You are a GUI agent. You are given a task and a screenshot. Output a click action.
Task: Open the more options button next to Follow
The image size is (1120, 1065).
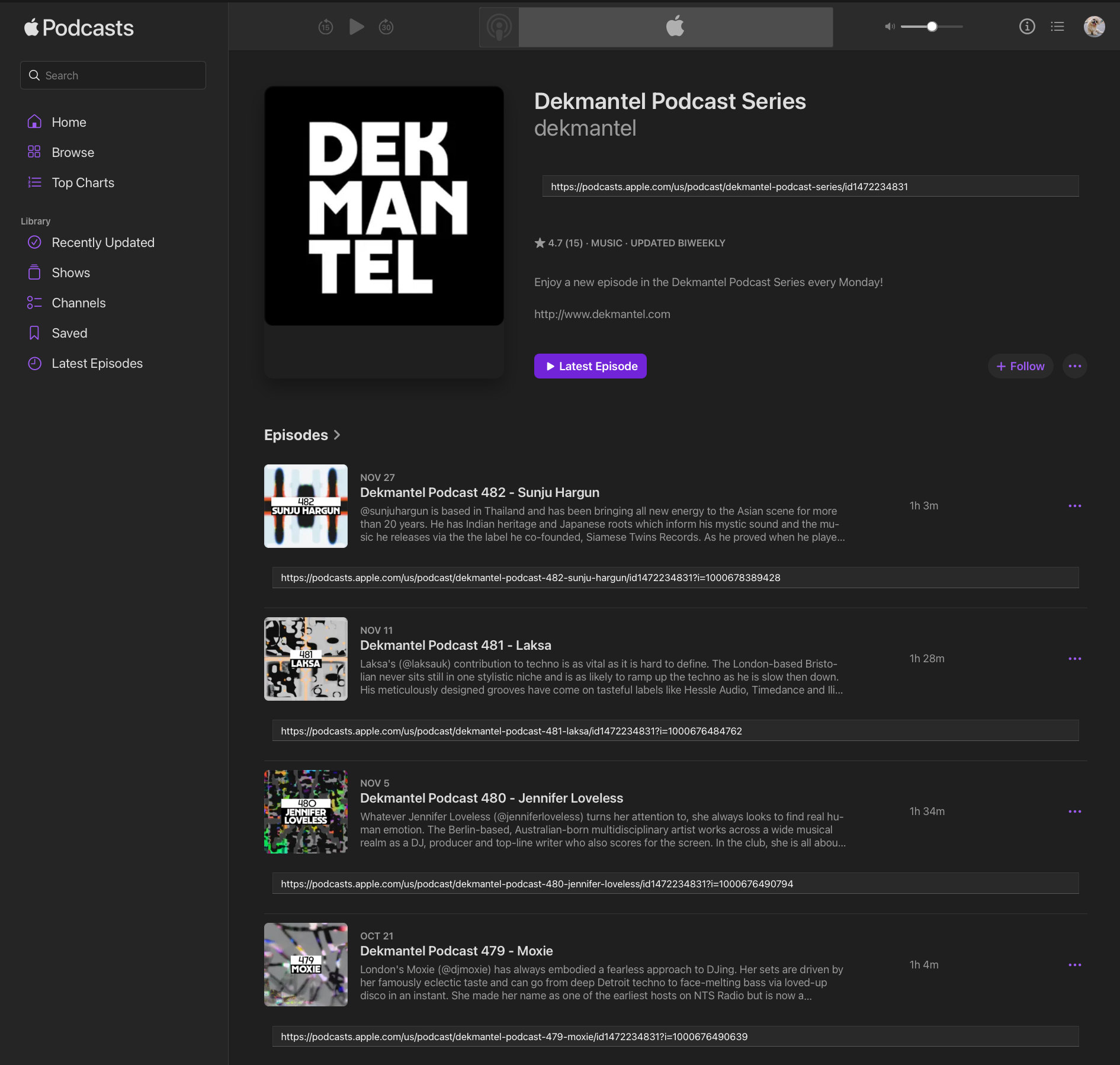1075,366
